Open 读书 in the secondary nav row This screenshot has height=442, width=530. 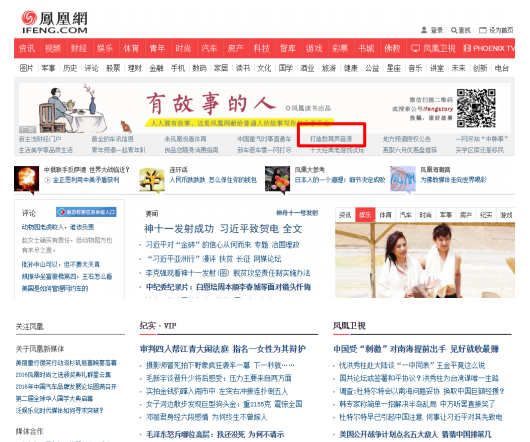coord(243,68)
